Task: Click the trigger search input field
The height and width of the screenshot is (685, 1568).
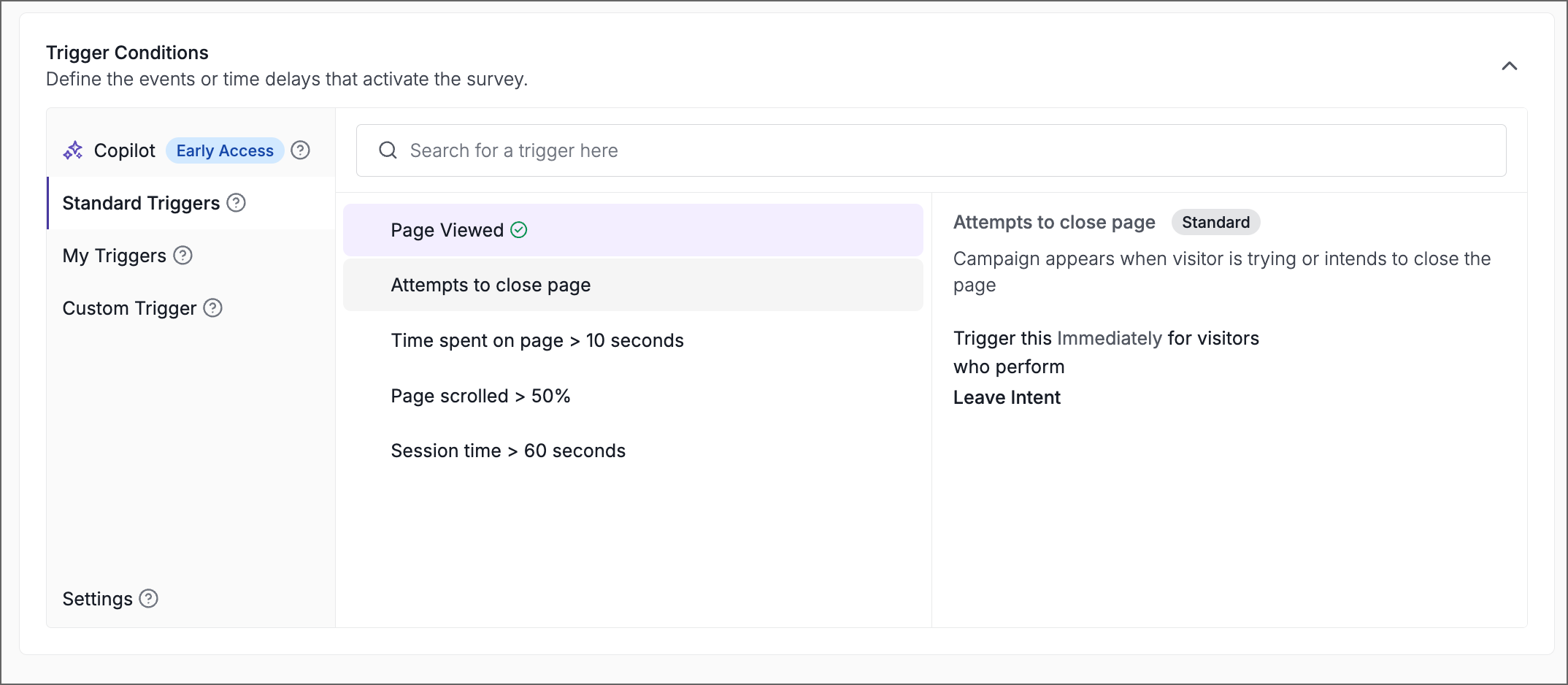Action: tap(730, 150)
